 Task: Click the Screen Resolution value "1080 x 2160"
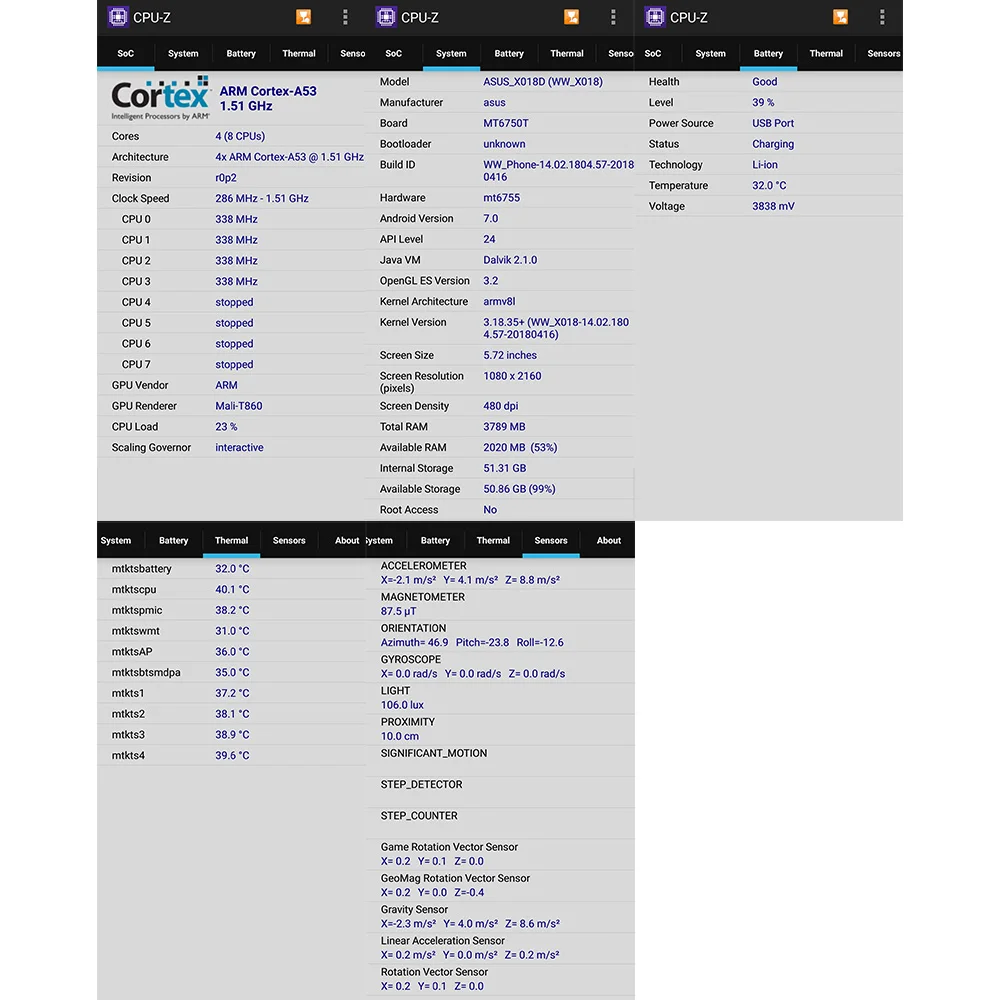(x=512, y=376)
